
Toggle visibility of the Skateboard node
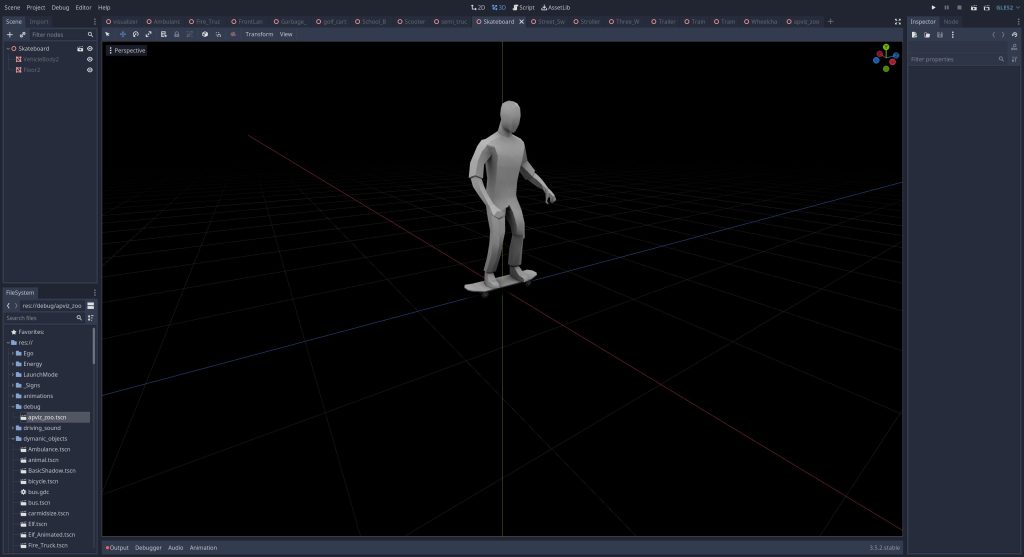[x=90, y=48]
